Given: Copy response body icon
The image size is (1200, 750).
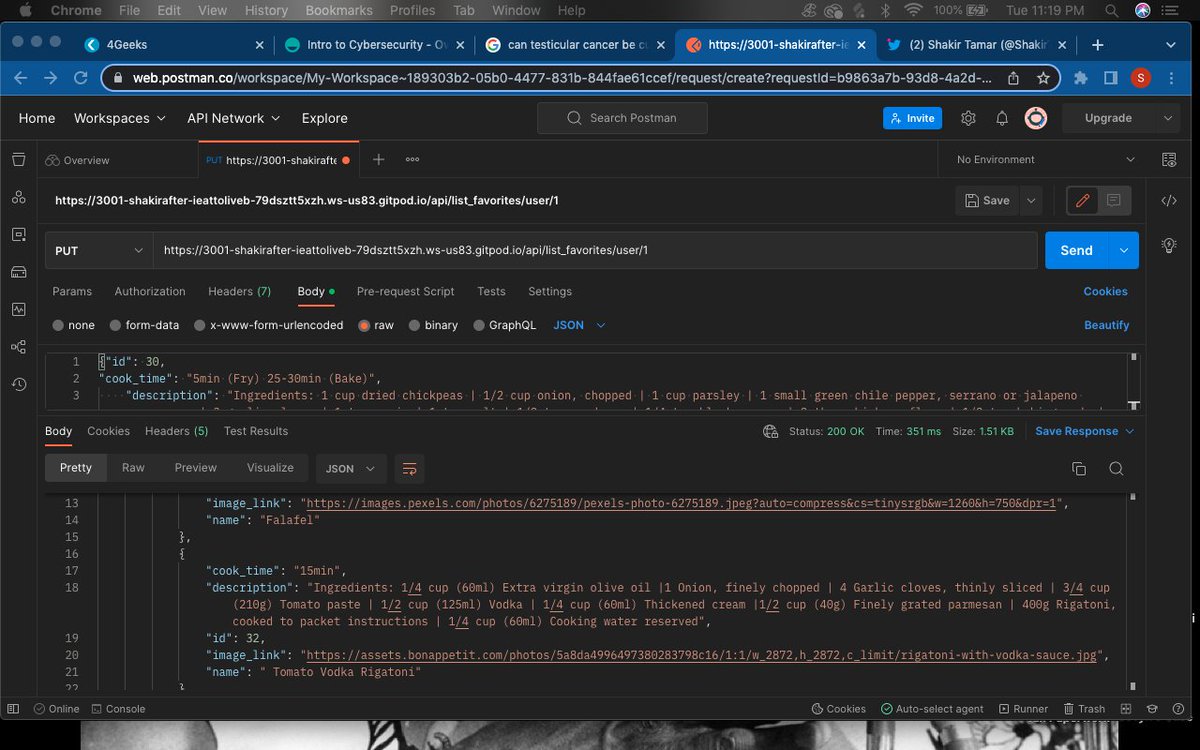Looking at the screenshot, I should pyautogui.click(x=1079, y=468).
